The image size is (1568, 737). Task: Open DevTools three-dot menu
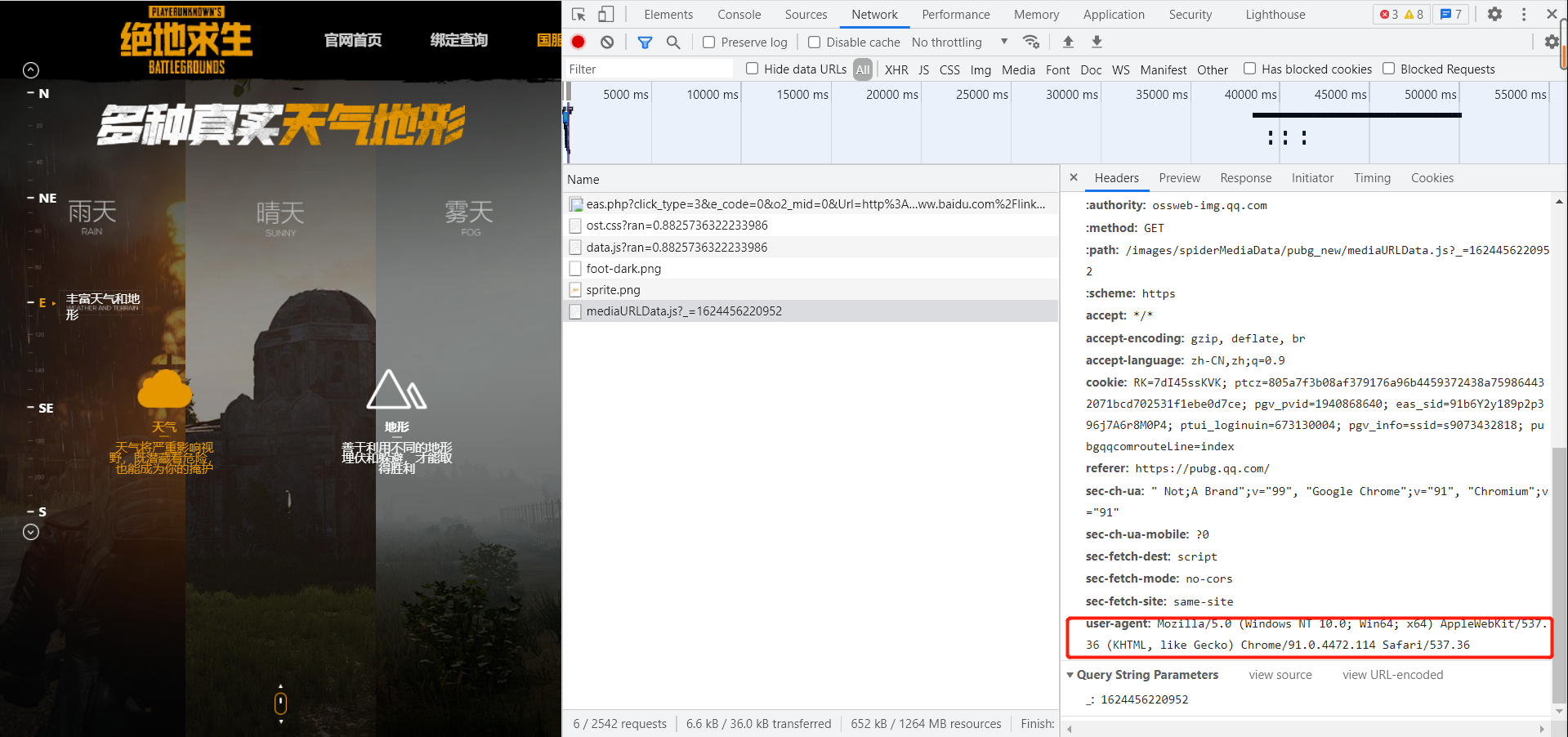tap(1524, 14)
